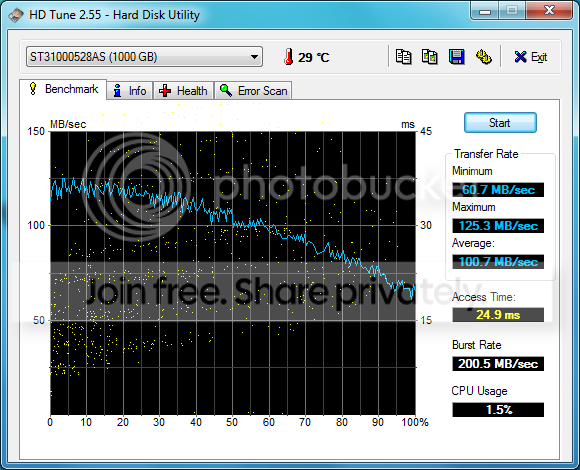Close the HD Tune window
The height and width of the screenshot is (470, 580).
pyautogui.click(x=549, y=11)
